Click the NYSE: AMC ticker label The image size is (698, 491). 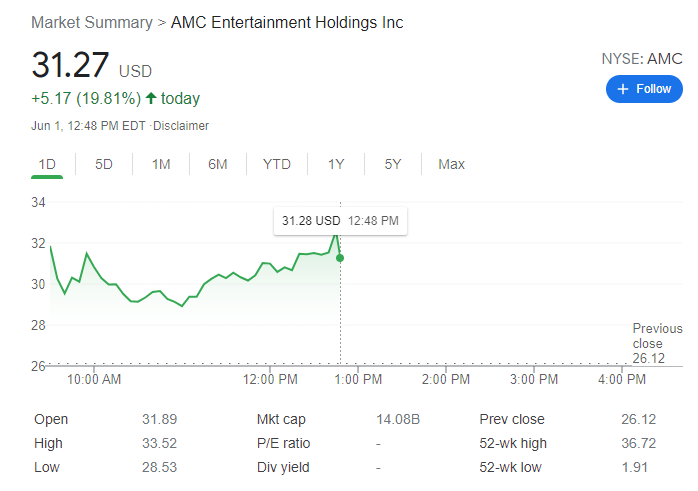[641, 59]
